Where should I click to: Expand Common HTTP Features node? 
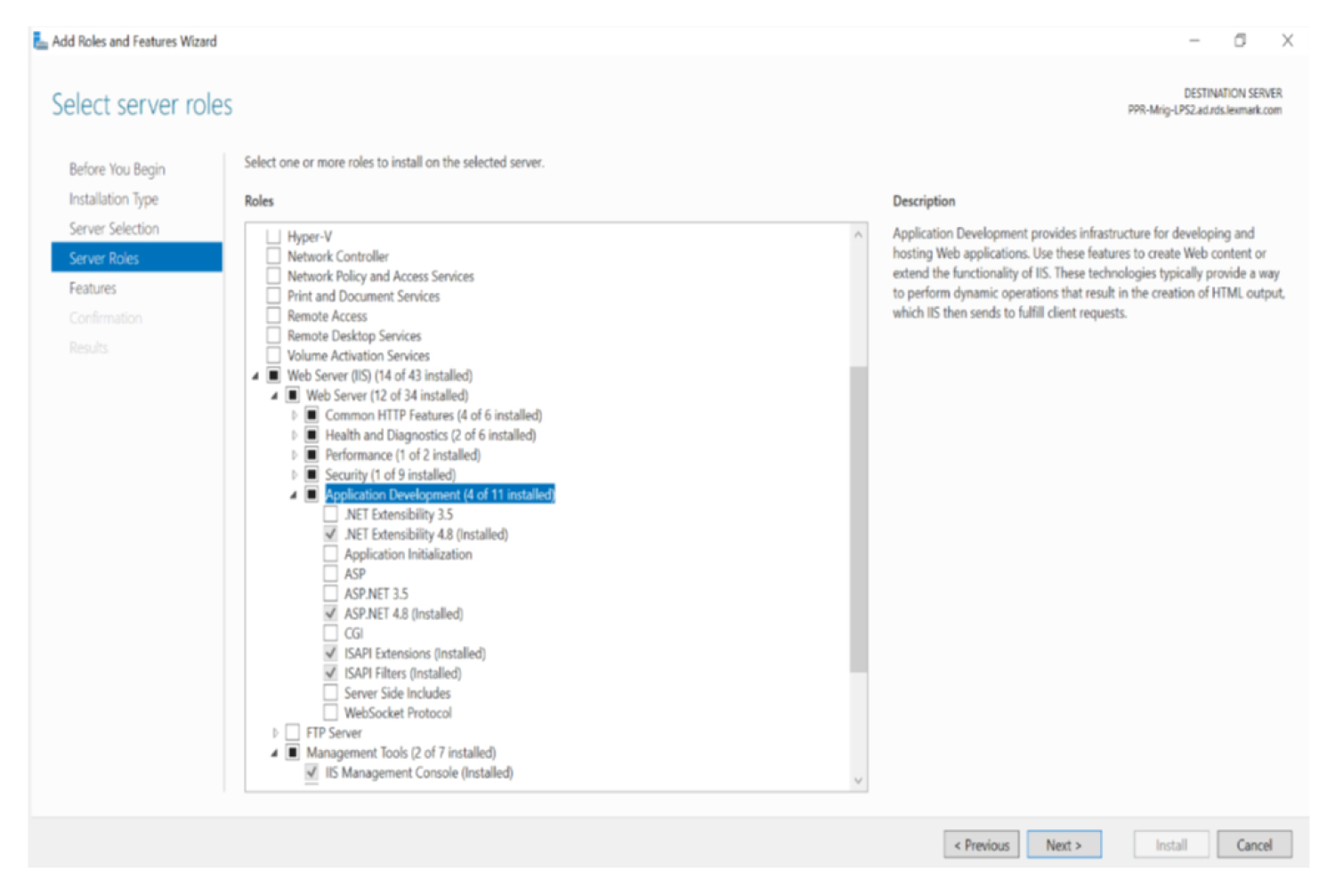tap(294, 416)
